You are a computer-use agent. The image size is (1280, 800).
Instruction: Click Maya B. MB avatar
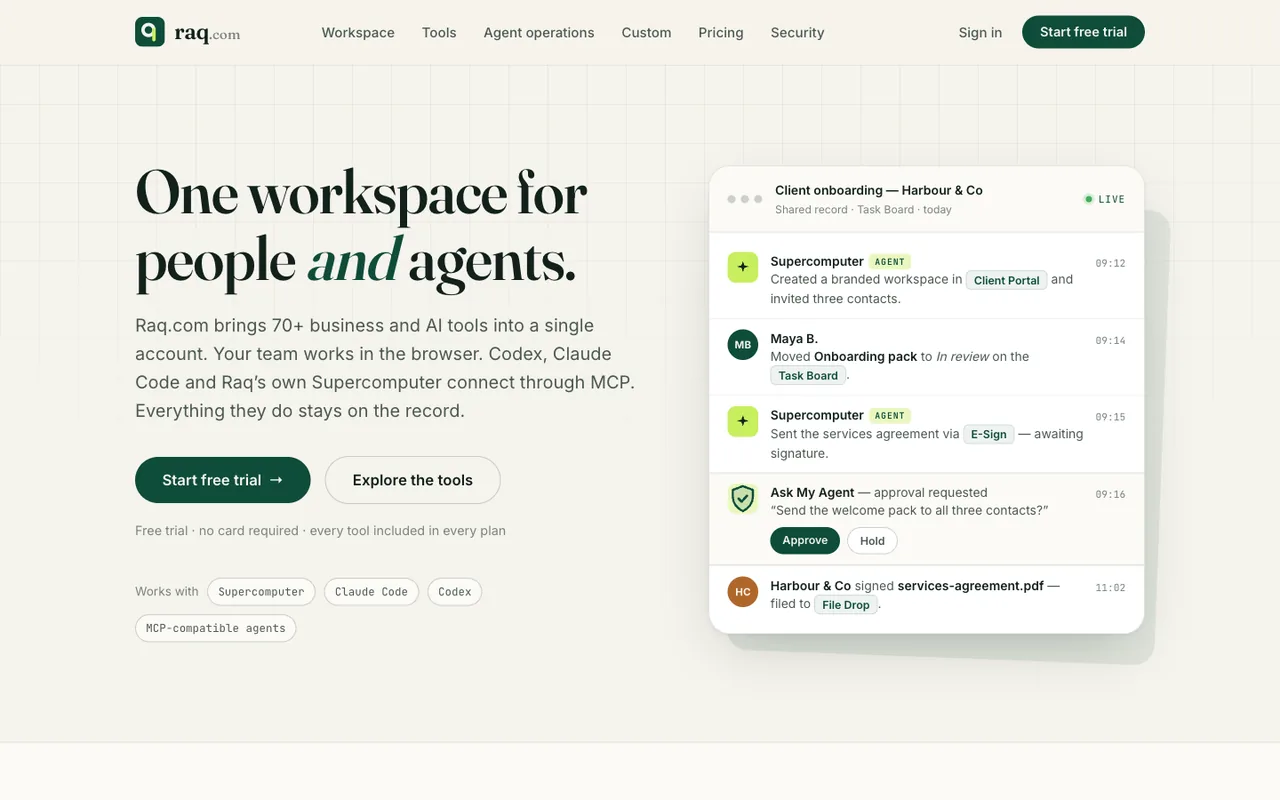click(743, 345)
